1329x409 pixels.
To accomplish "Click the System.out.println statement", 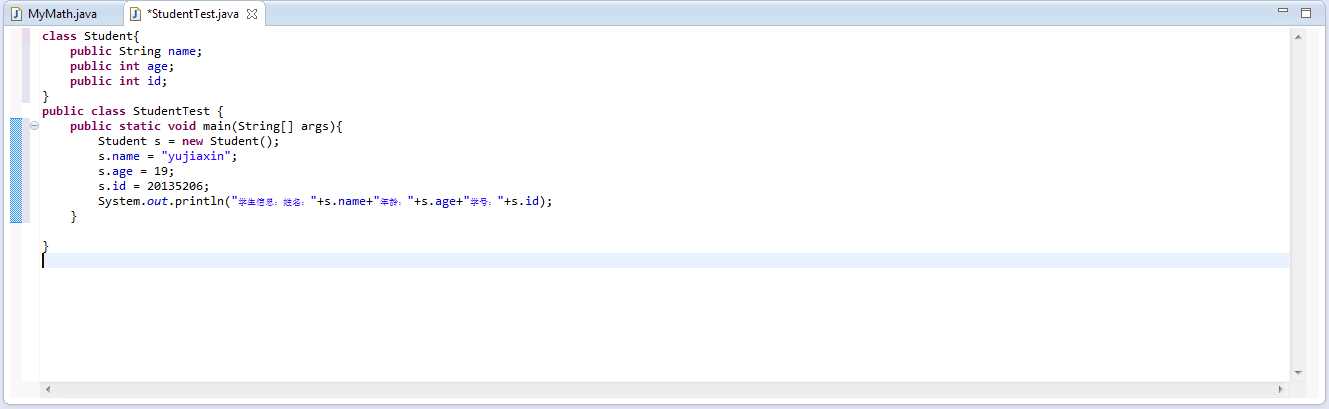I will 325,201.
